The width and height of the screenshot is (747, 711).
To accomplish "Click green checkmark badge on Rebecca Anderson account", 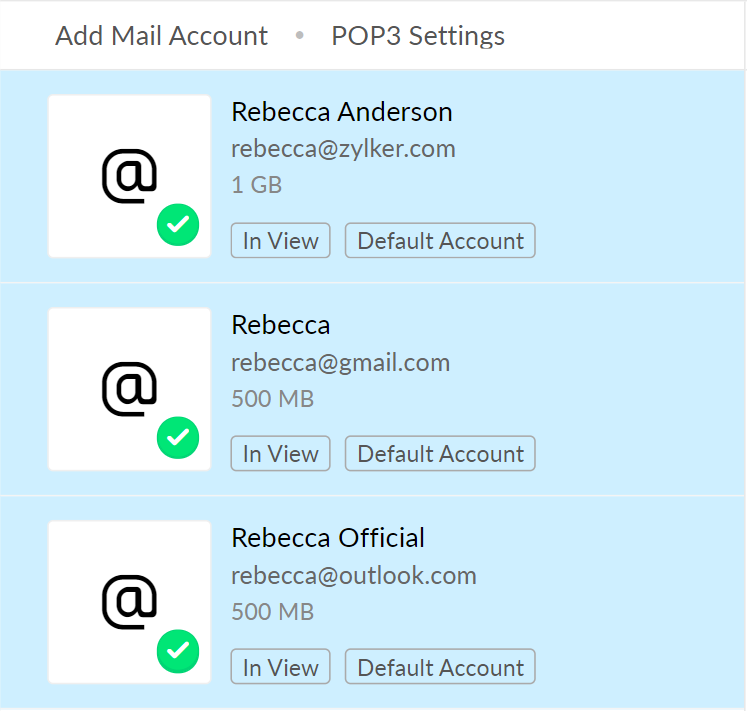I will [178, 225].
